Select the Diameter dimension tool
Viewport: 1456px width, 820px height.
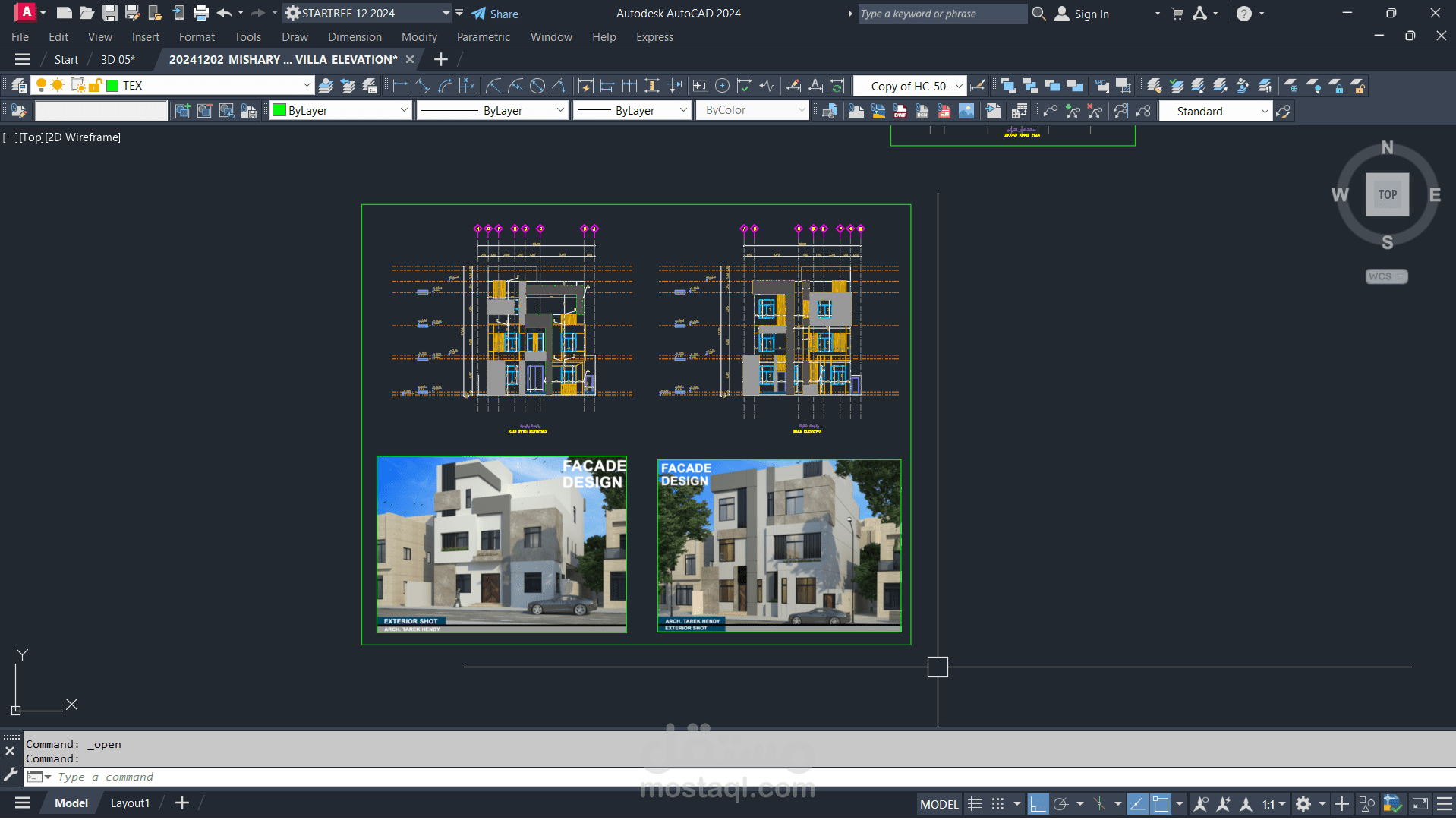(537, 86)
